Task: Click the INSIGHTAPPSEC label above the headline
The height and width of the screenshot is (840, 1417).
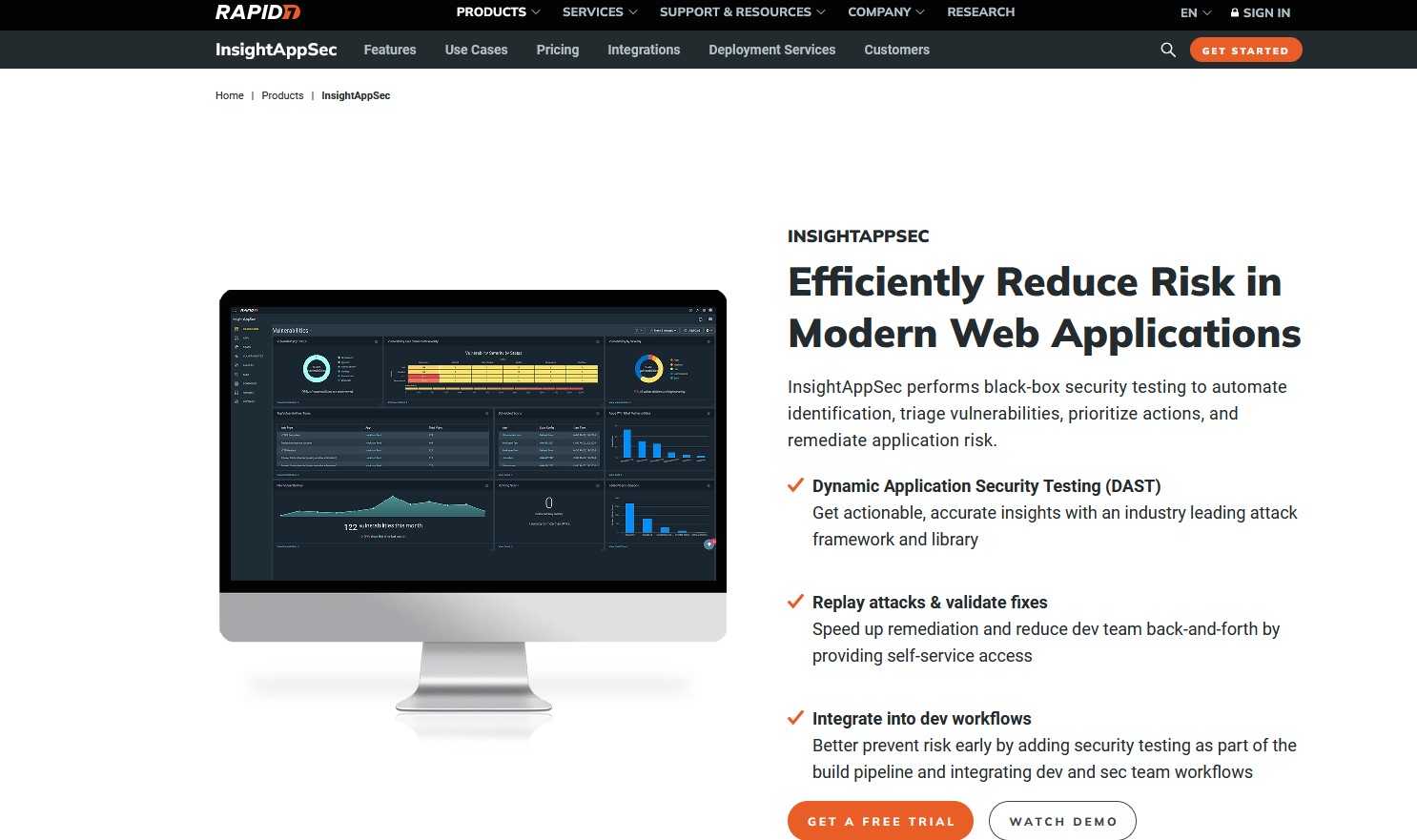Action: point(858,236)
